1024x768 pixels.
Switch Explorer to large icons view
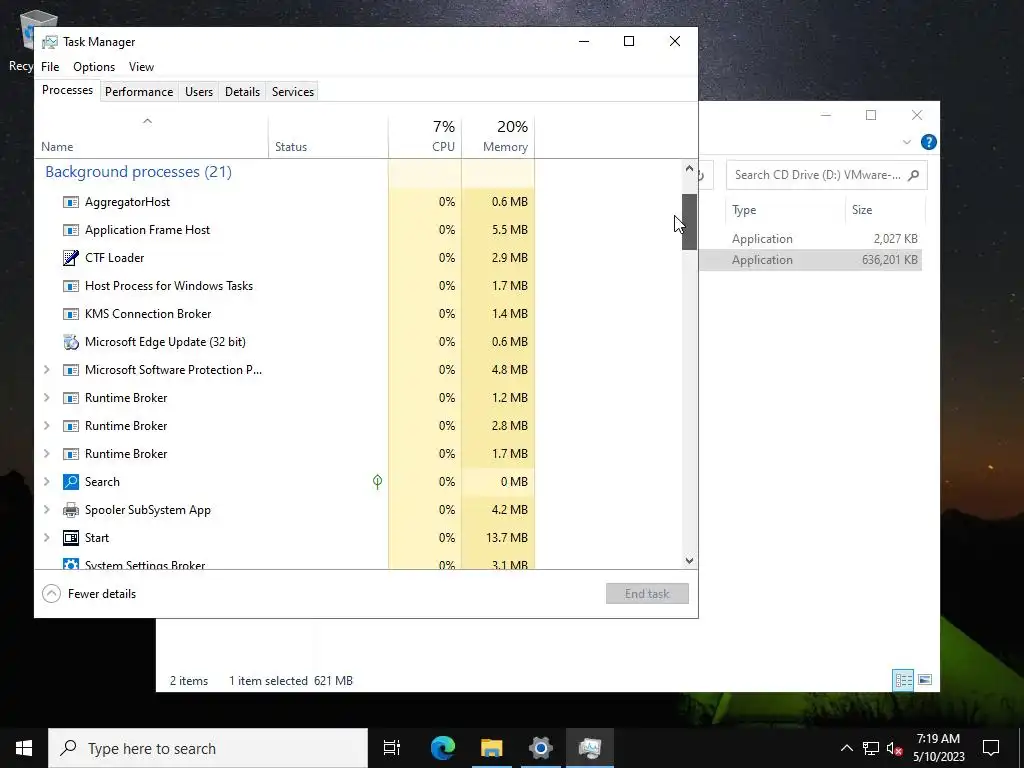pos(925,680)
